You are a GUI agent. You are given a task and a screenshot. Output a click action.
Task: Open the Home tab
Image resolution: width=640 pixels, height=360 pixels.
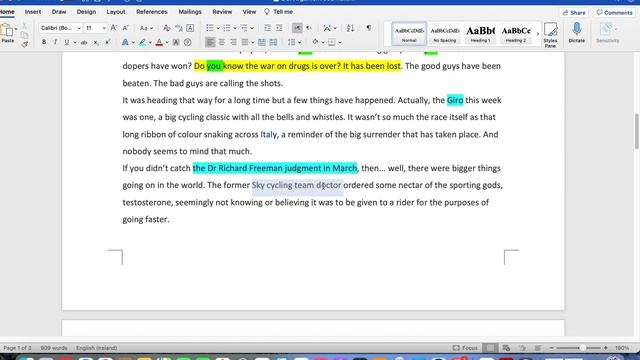(7, 12)
